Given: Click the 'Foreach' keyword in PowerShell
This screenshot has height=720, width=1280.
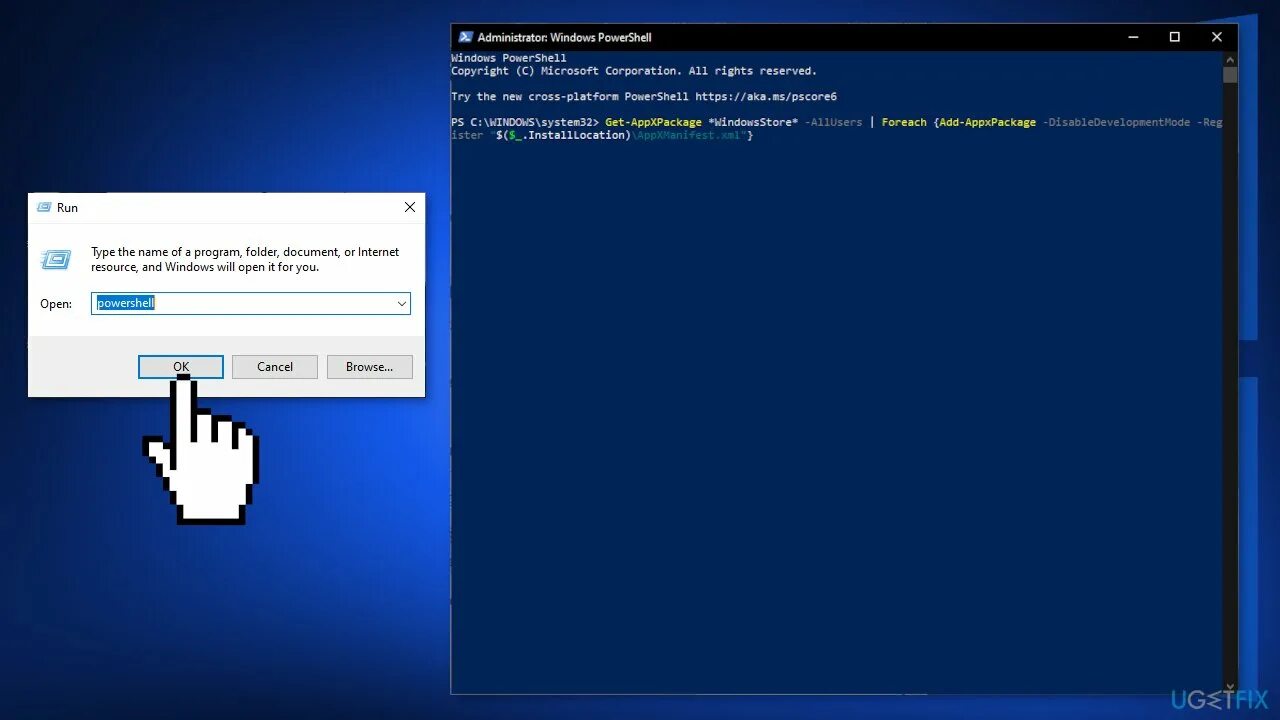Looking at the screenshot, I should click(904, 122).
